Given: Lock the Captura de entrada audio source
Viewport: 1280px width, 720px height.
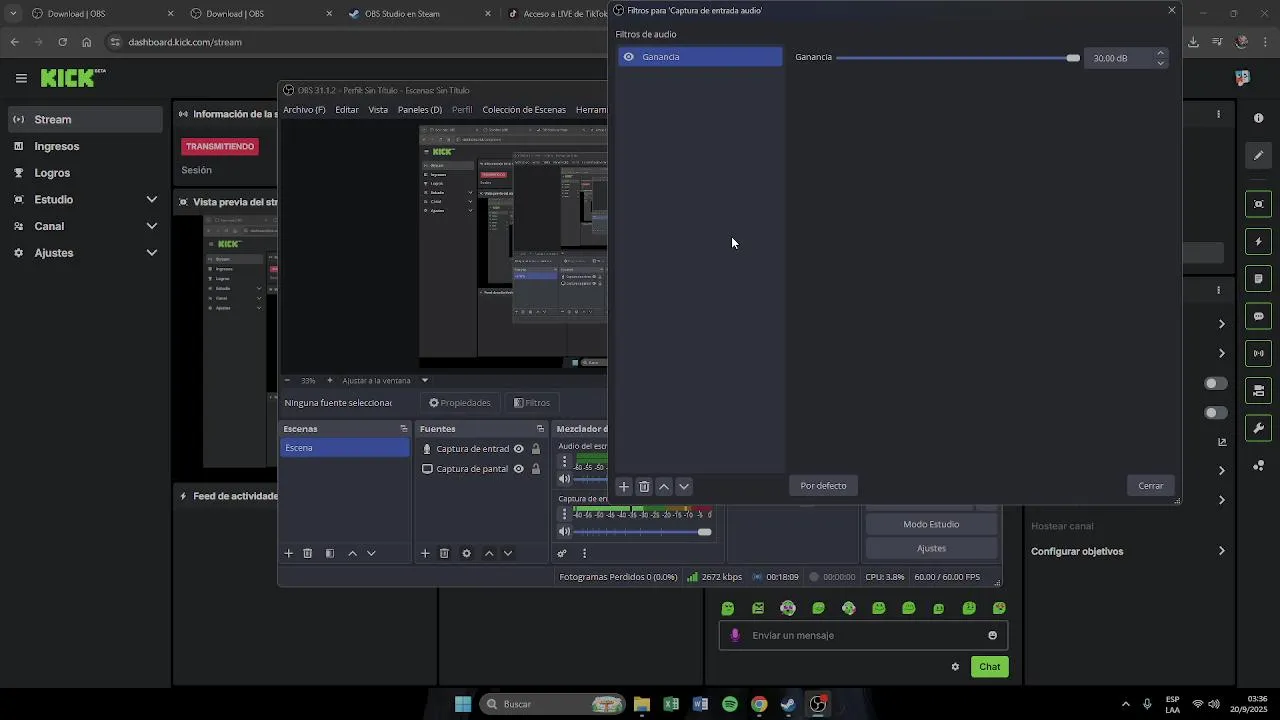Looking at the screenshot, I should pyautogui.click(x=536, y=449).
